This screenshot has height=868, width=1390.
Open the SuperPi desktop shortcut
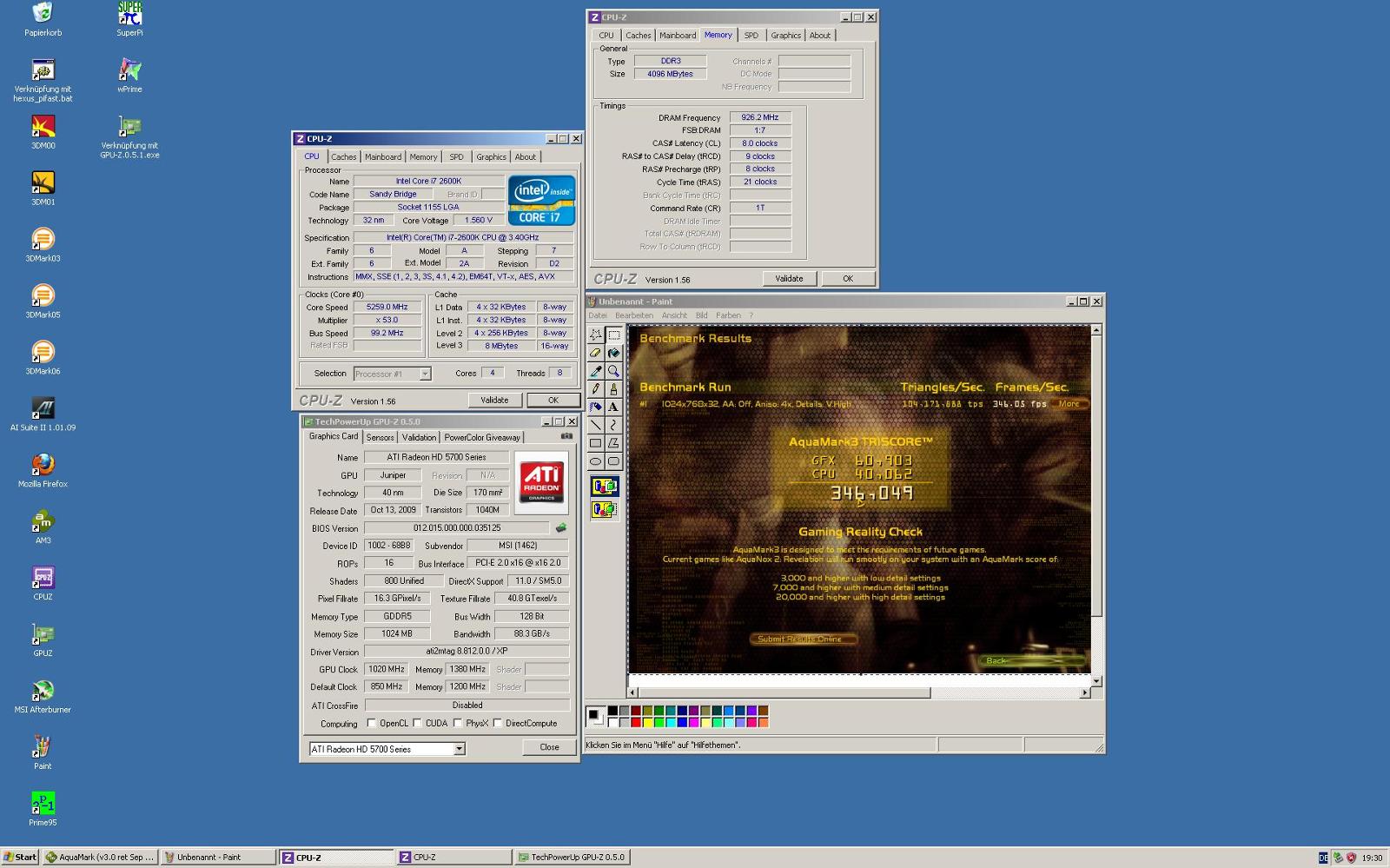129,19
